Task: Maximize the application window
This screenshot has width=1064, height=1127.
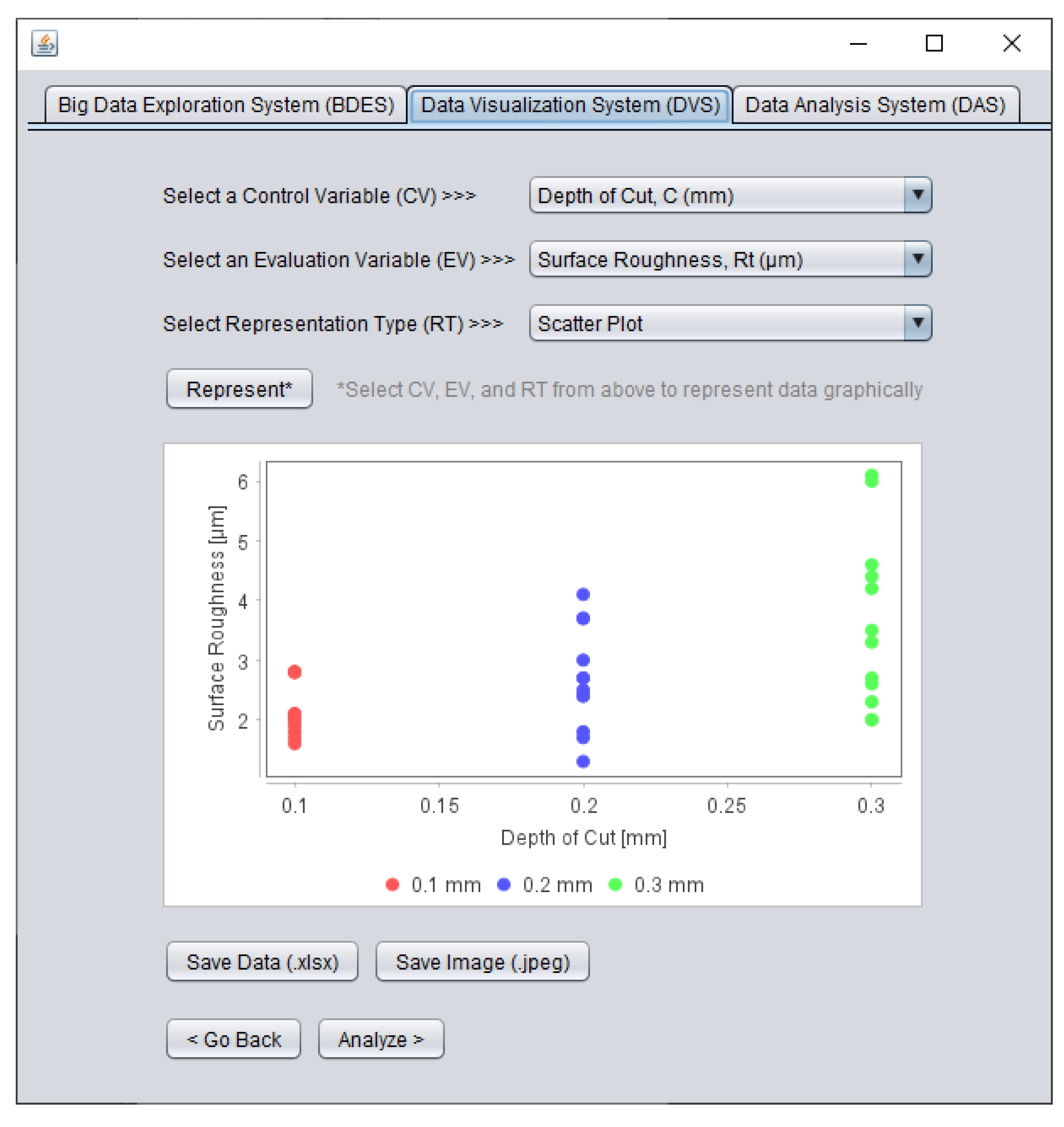Action: tap(934, 43)
